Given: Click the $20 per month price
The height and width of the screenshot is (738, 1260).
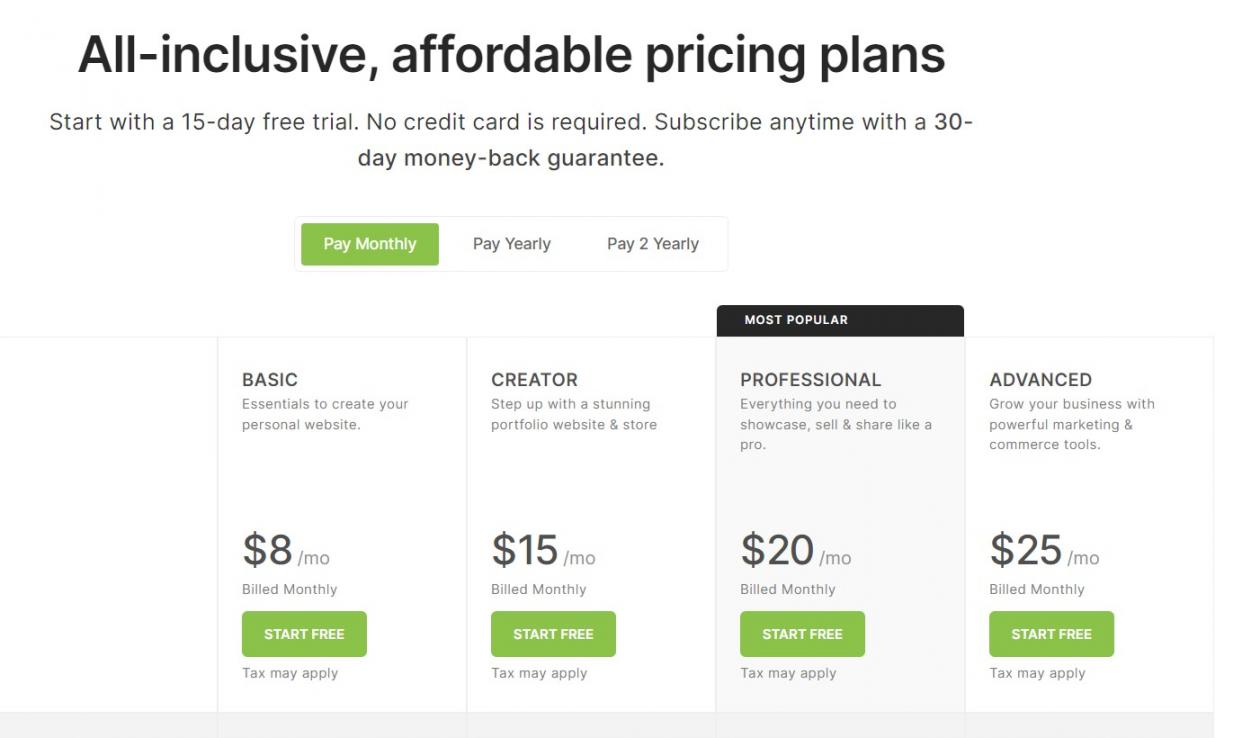Looking at the screenshot, I should (795, 551).
